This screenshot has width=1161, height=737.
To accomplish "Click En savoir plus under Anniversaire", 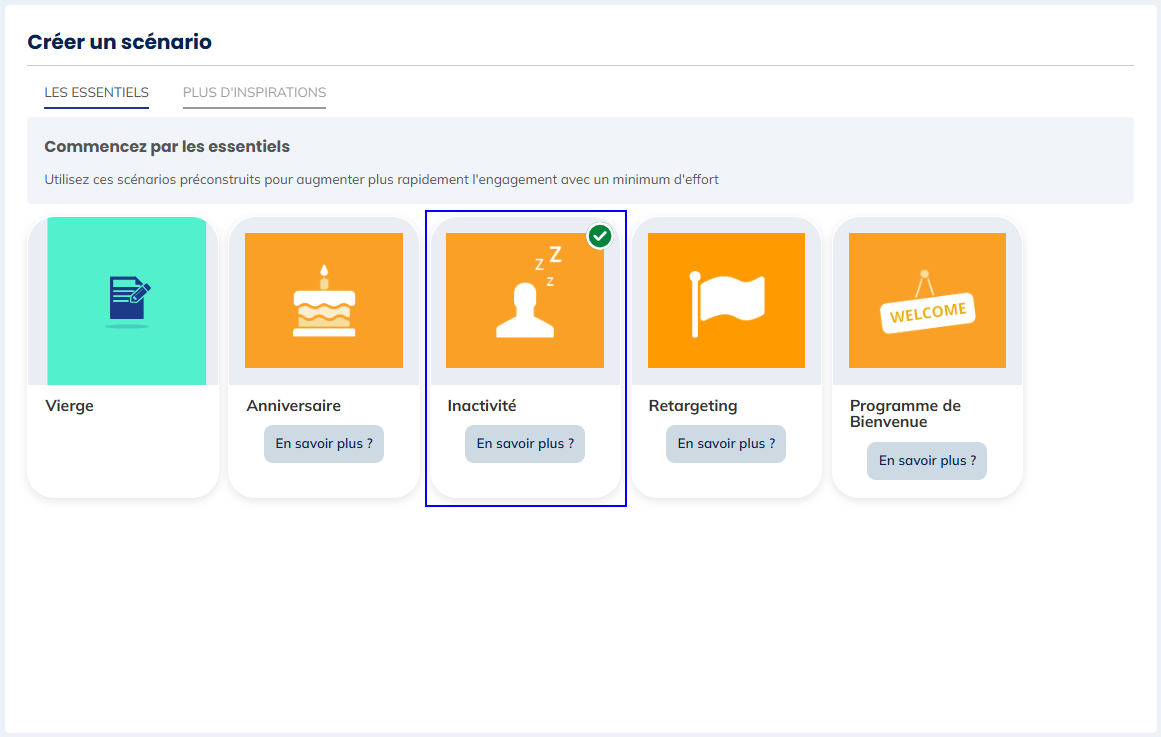I will 324,444.
